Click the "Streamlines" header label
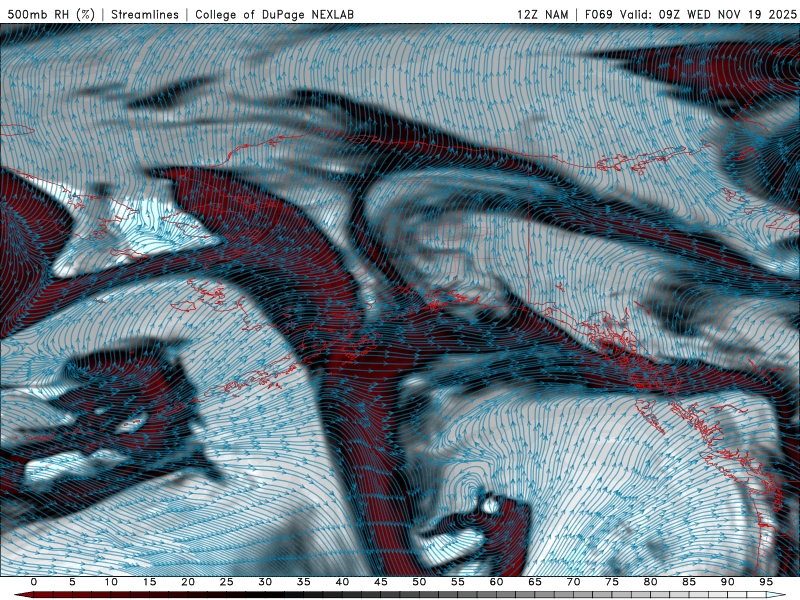This screenshot has height=600, width=800. point(145,14)
